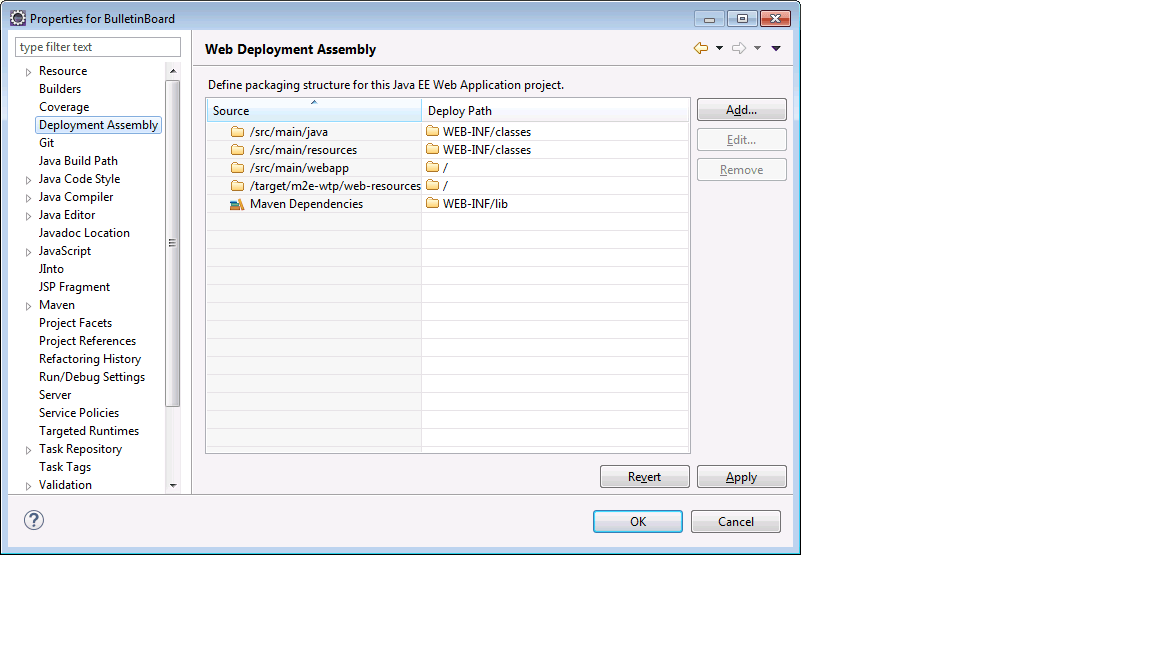Viewport: 1152px width, 648px height.
Task: Select Deployment Assembly in the tree
Action: click(98, 125)
